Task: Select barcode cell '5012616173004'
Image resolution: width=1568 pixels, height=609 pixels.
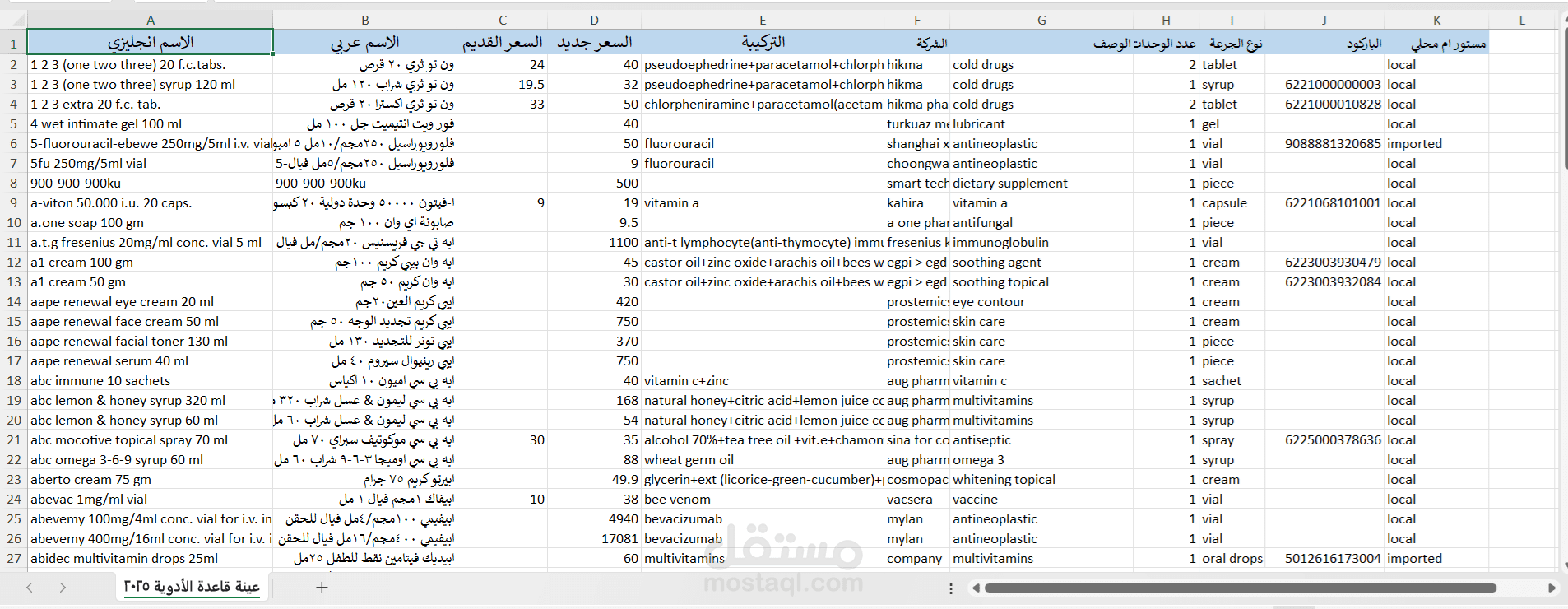Action: coord(1324,558)
